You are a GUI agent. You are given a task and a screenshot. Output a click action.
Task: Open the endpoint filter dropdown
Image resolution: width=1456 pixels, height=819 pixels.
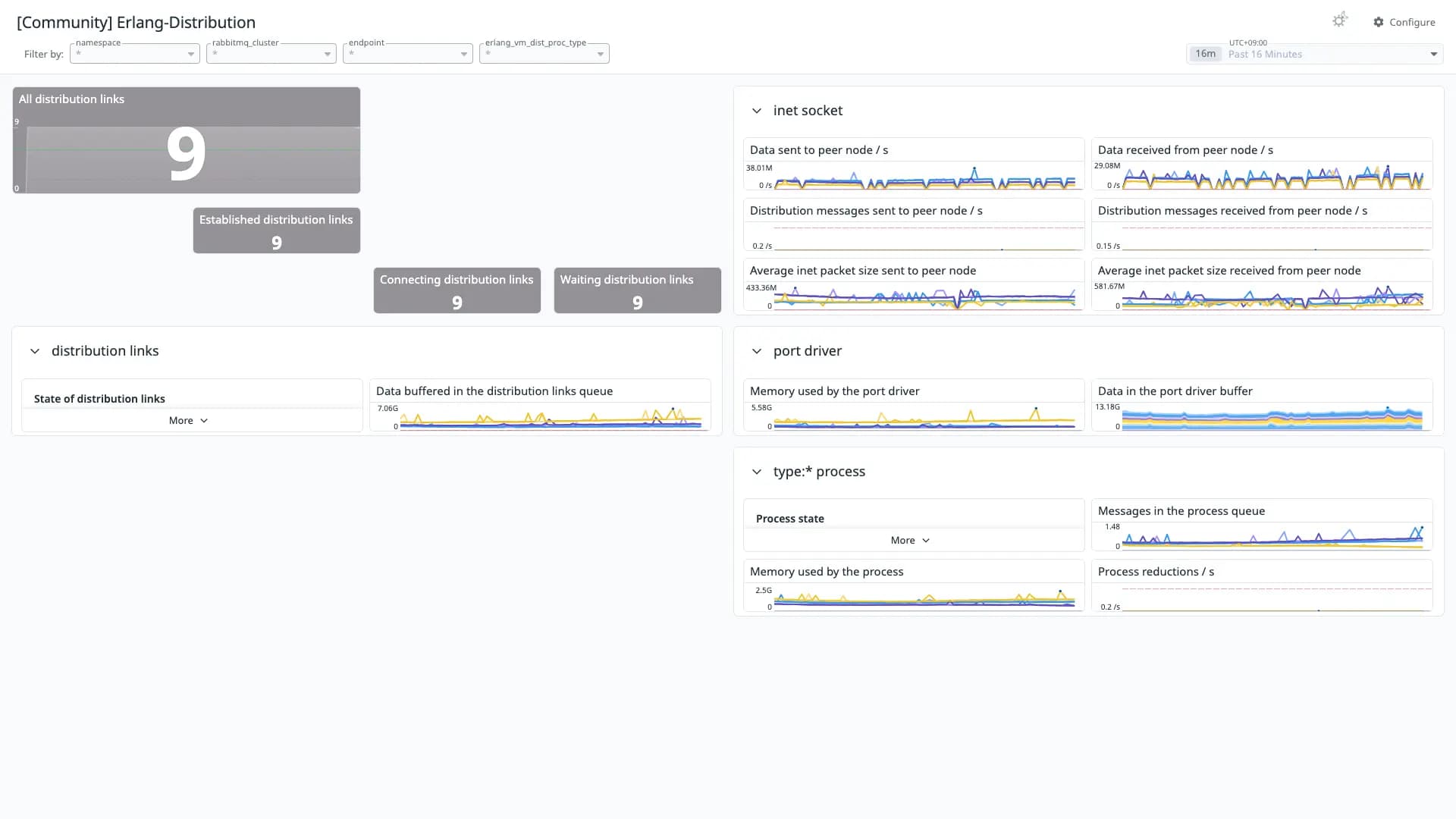click(408, 54)
